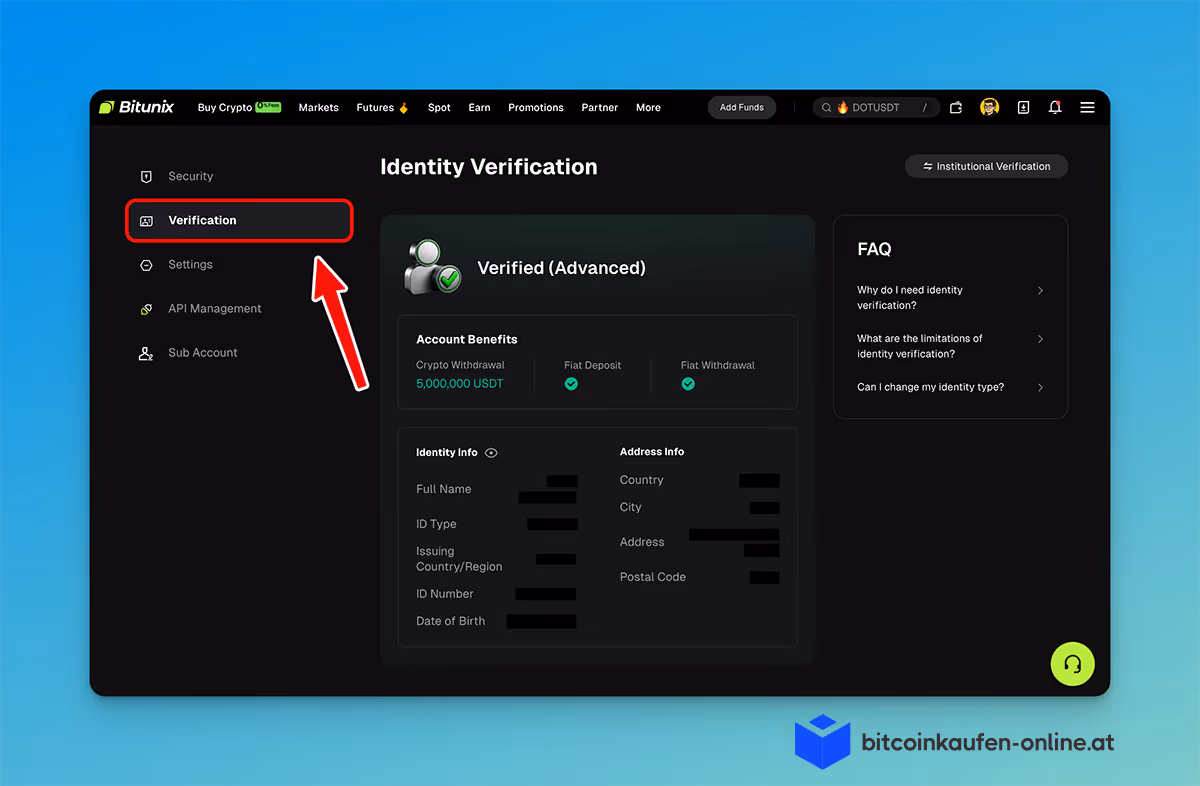The height and width of the screenshot is (786, 1200).
Task: Click the green headset support icon
Action: [1072, 664]
